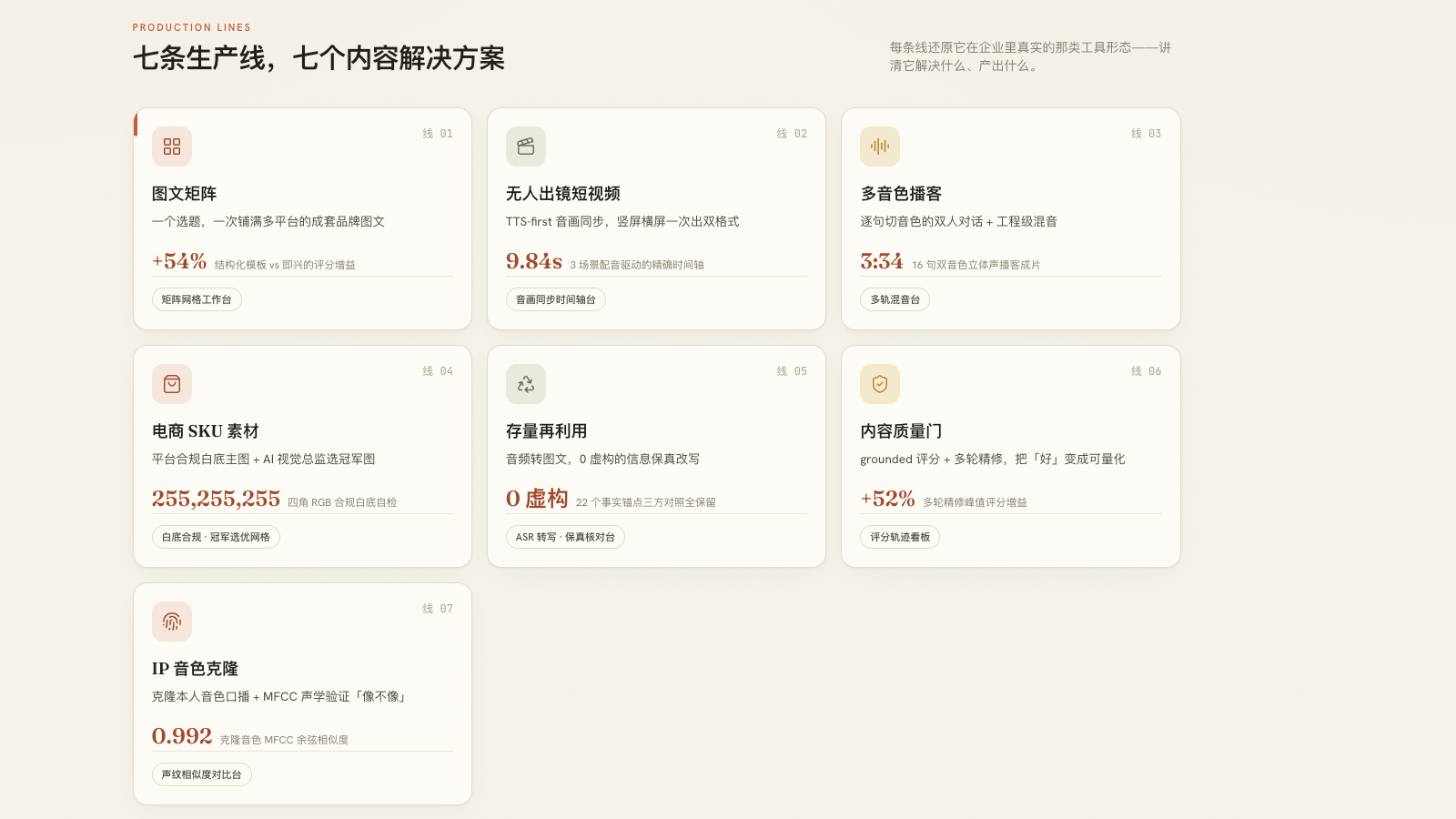Click the recycle icon for 存量再利用
The width and height of the screenshot is (1456, 819).
coord(526,384)
